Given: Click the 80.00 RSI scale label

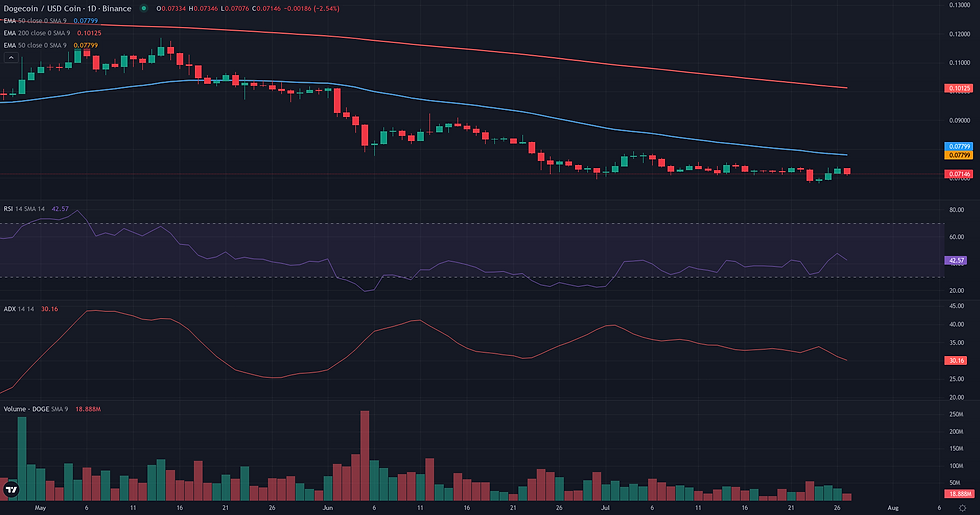Looking at the screenshot, I should click(x=956, y=209).
